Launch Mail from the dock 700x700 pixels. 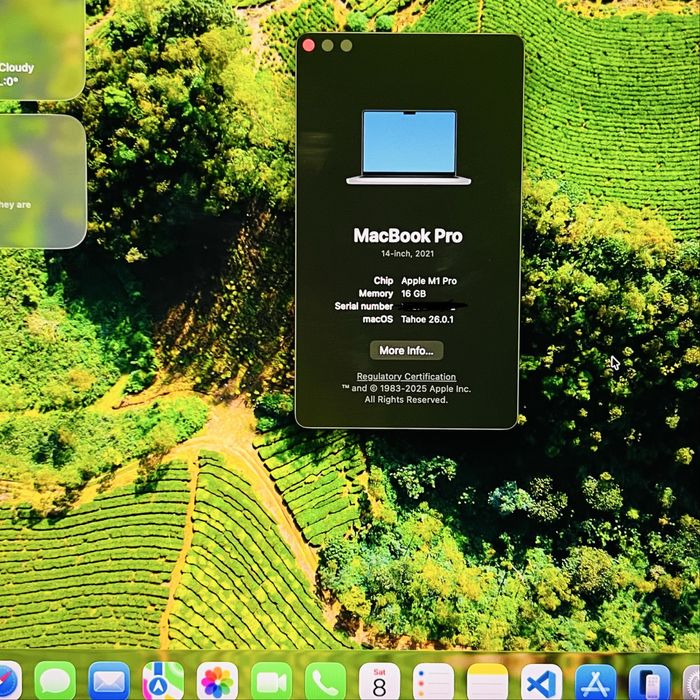coord(109,681)
